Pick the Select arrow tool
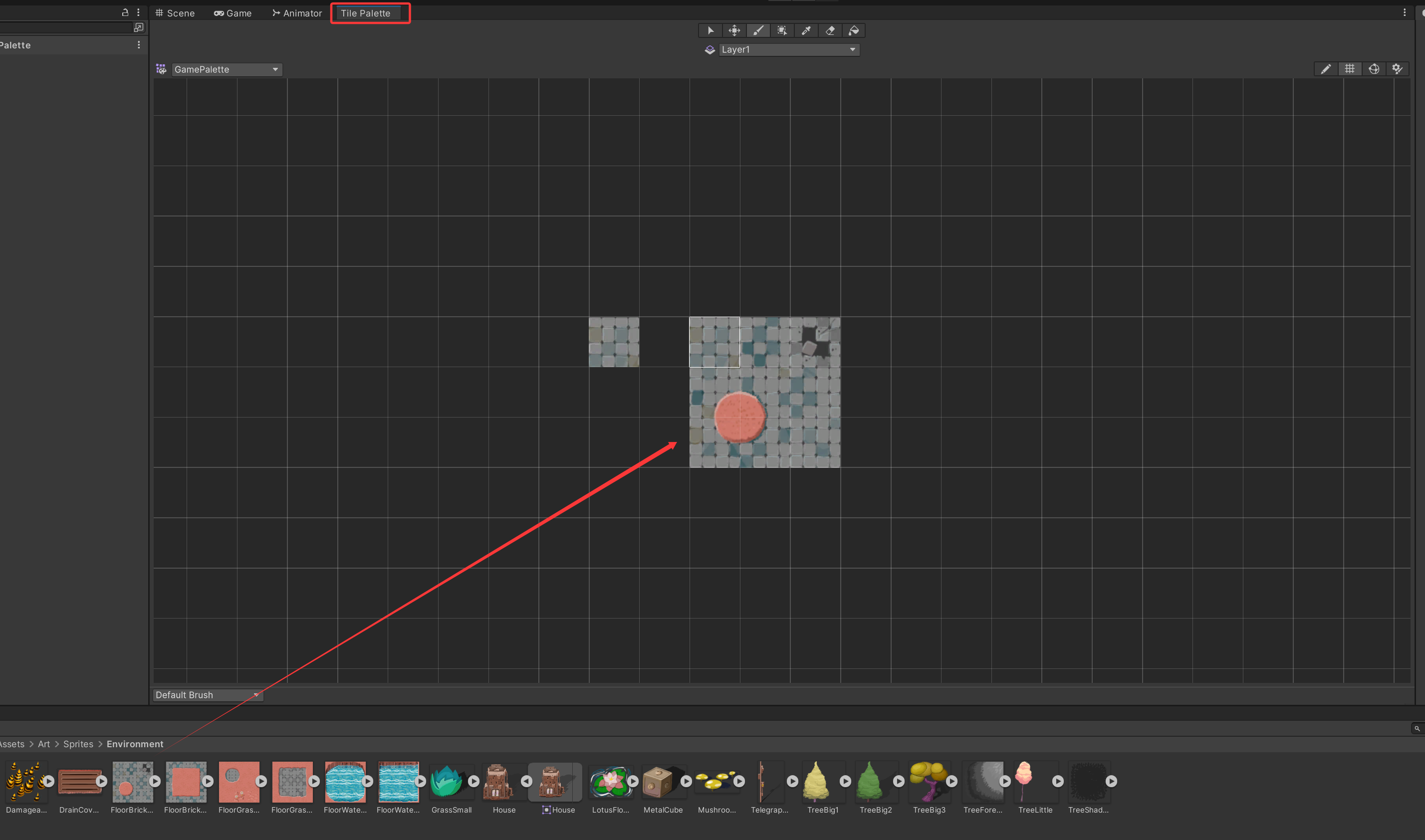The image size is (1425, 840). (711, 30)
